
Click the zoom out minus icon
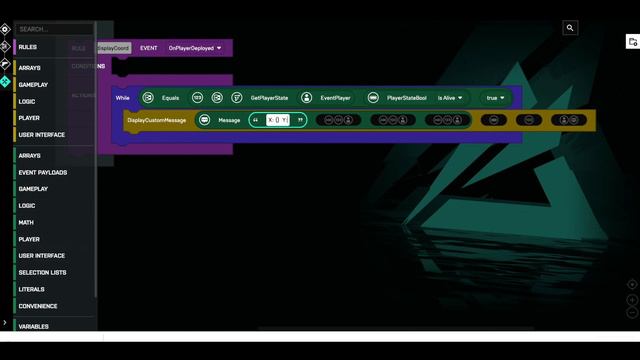click(x=632, y=313)
